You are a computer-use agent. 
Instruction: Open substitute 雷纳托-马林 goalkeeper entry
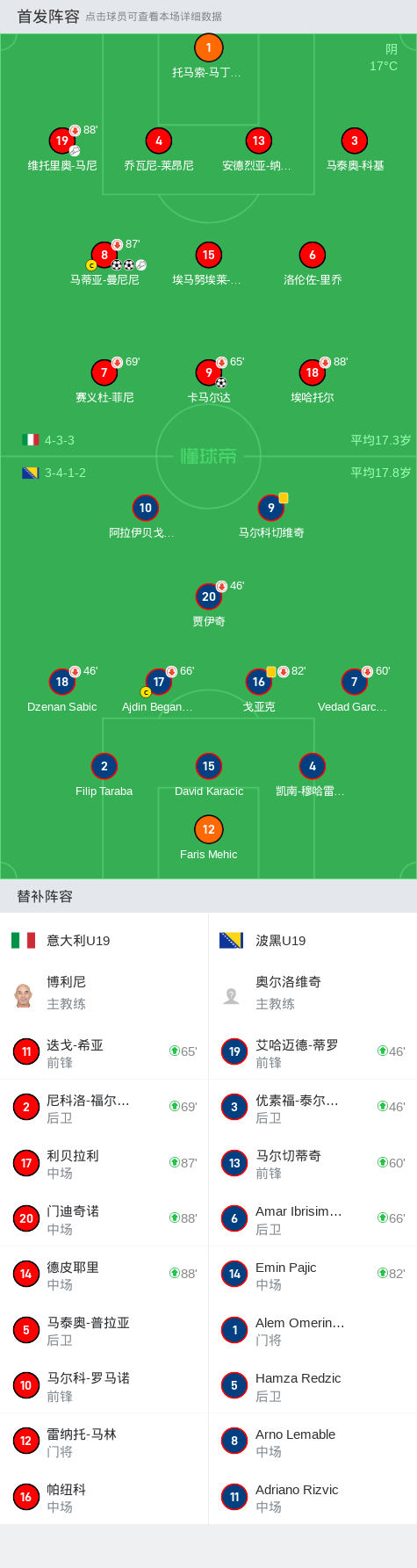[x=104, y=1441]
